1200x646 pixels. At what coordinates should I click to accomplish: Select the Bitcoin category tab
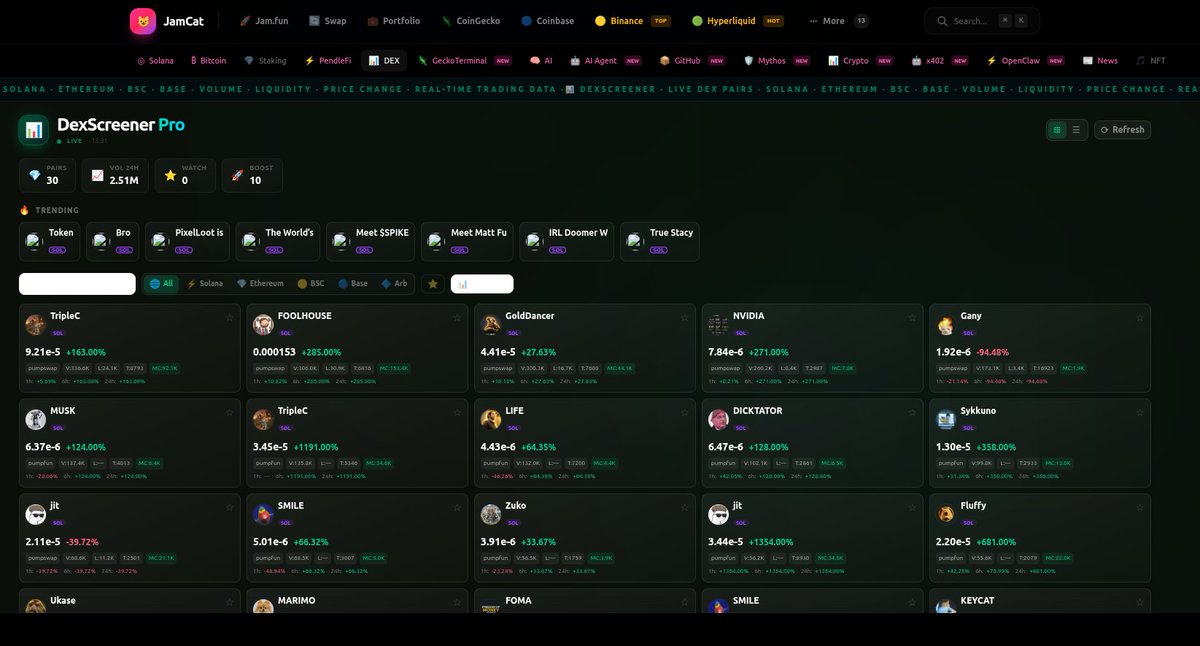(209, 61)
